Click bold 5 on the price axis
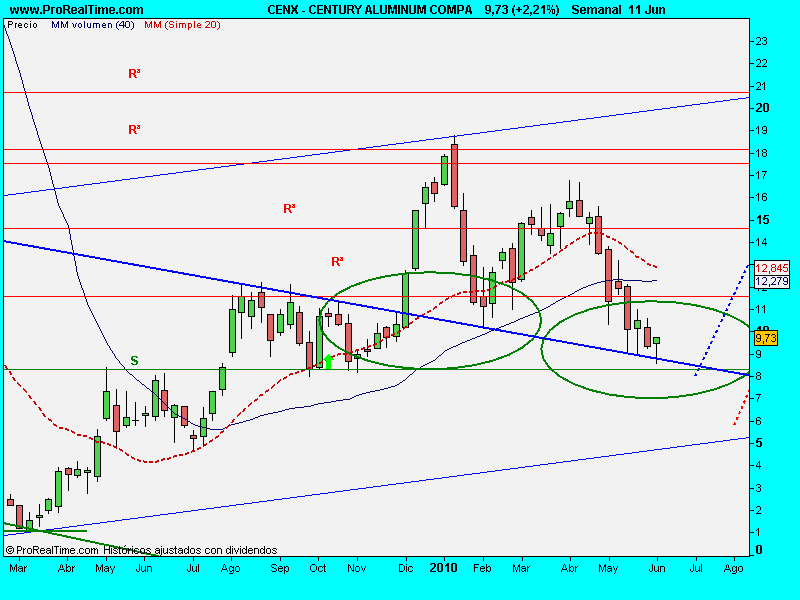The height and width of the screenshot is (600, 800). (x=759, y=443)
